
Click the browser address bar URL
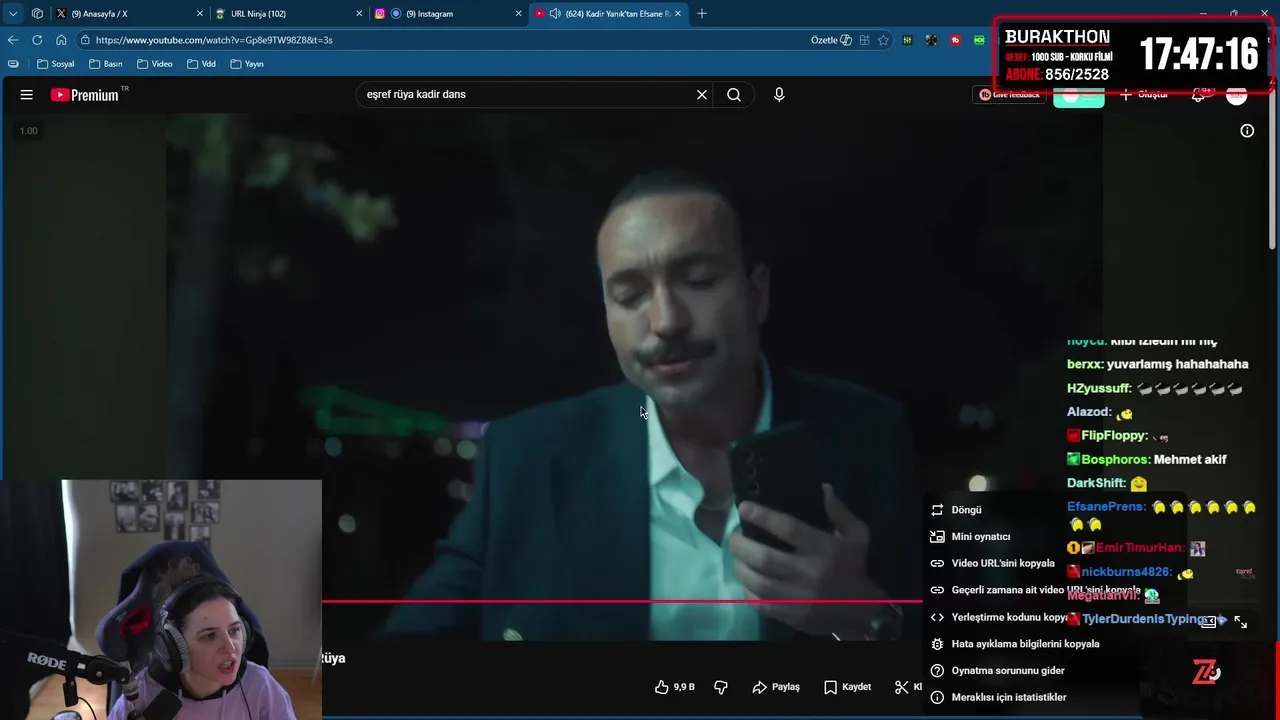point(214,40)
